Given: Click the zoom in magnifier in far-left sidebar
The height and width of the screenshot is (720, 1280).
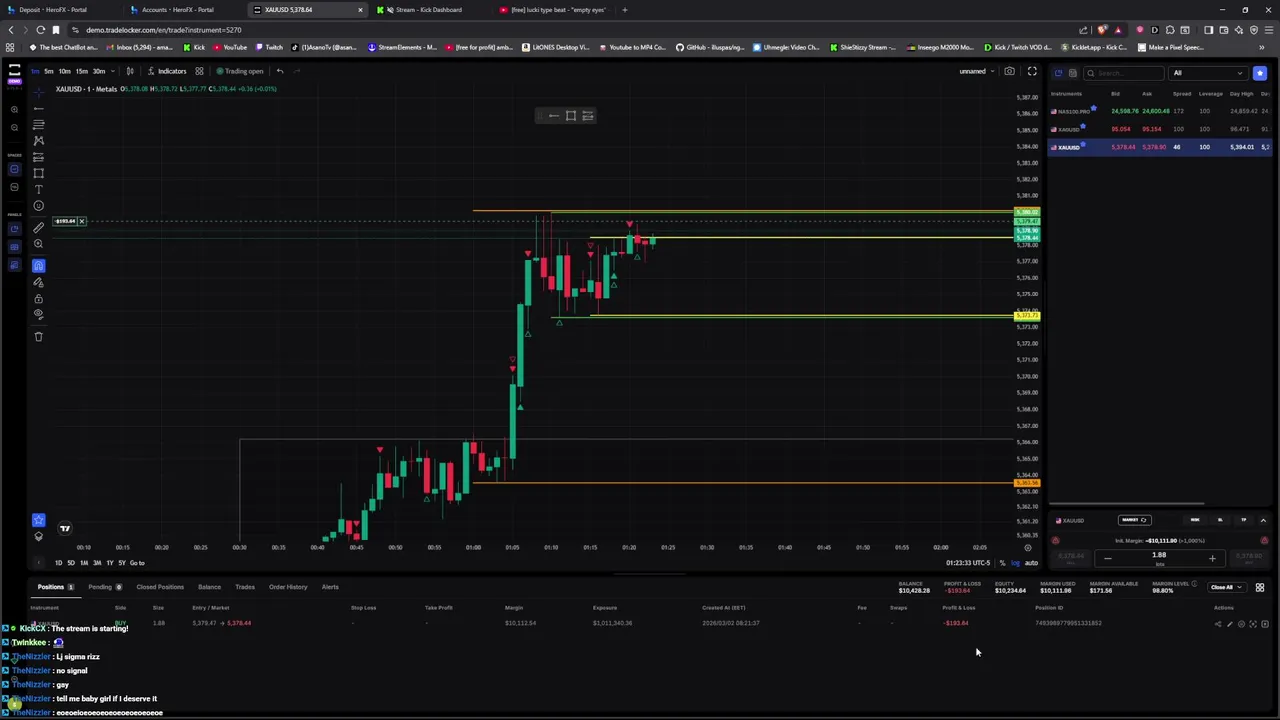Looking at the screenshot, I should pyautogui.click(x=14, y=110).
